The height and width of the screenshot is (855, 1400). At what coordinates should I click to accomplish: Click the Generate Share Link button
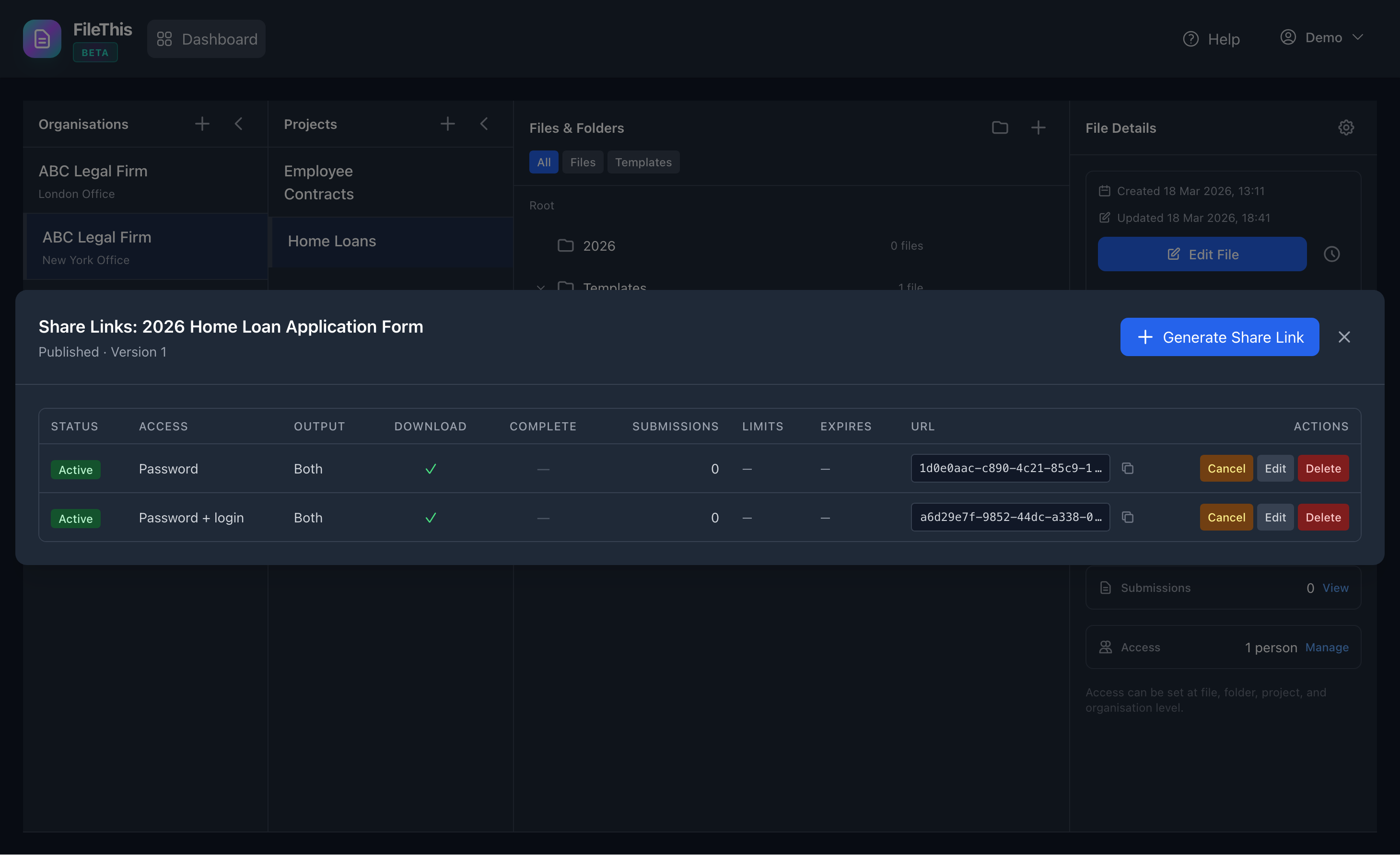click(x=1219, y=337)
